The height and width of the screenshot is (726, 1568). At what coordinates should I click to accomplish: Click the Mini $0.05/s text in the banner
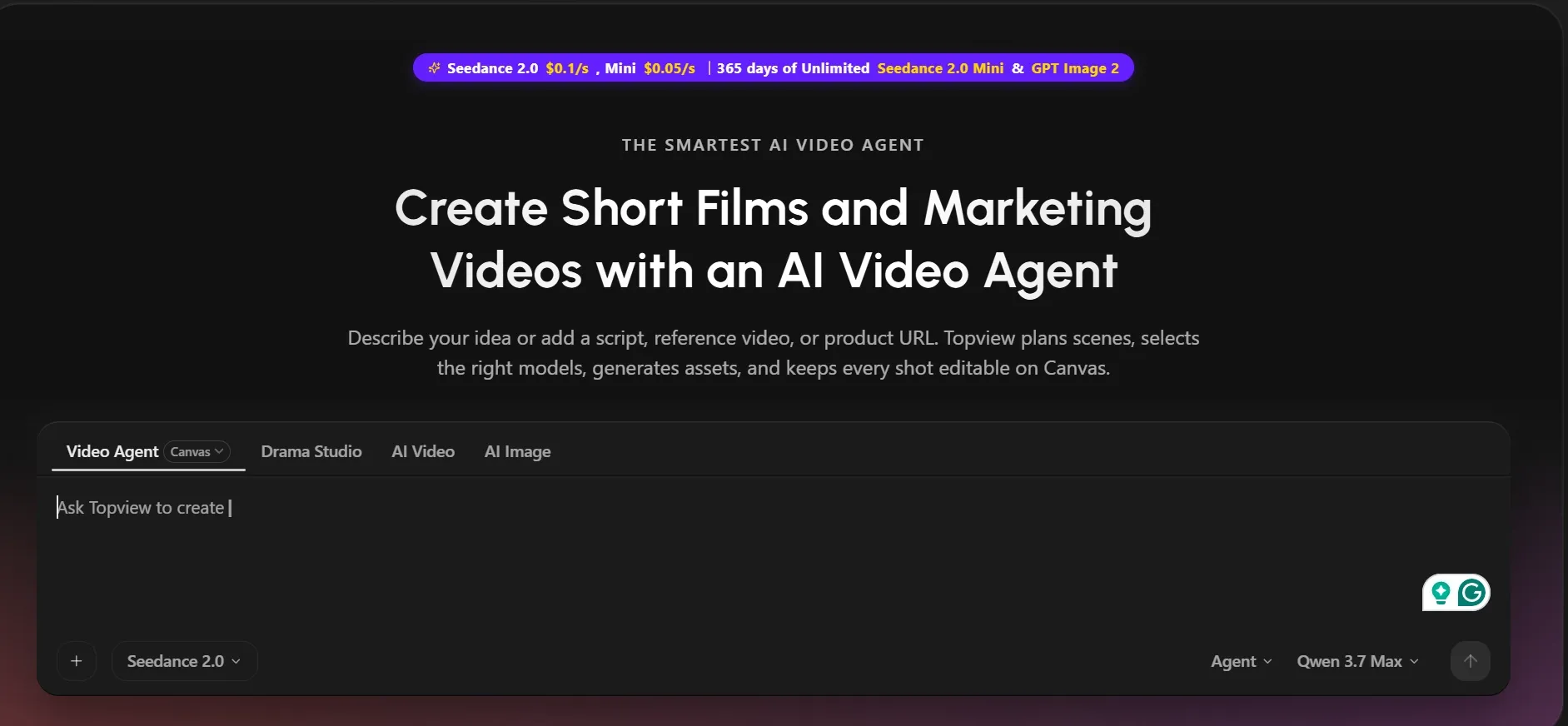(x=650, y=68)
